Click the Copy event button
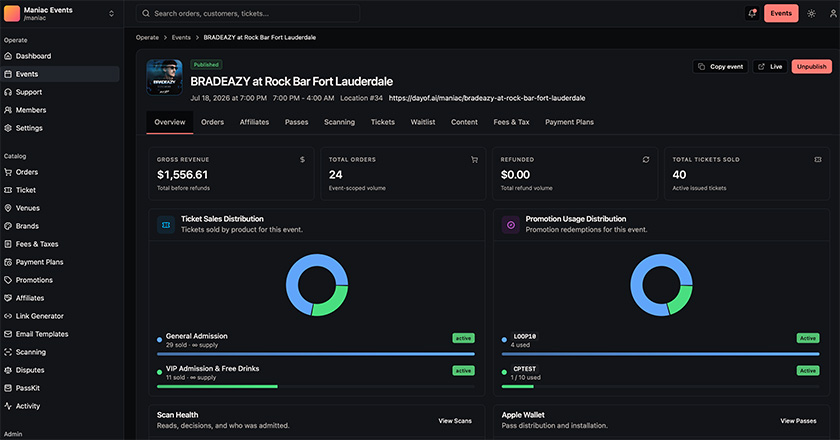The image size is (840, 440). point(721,66)
